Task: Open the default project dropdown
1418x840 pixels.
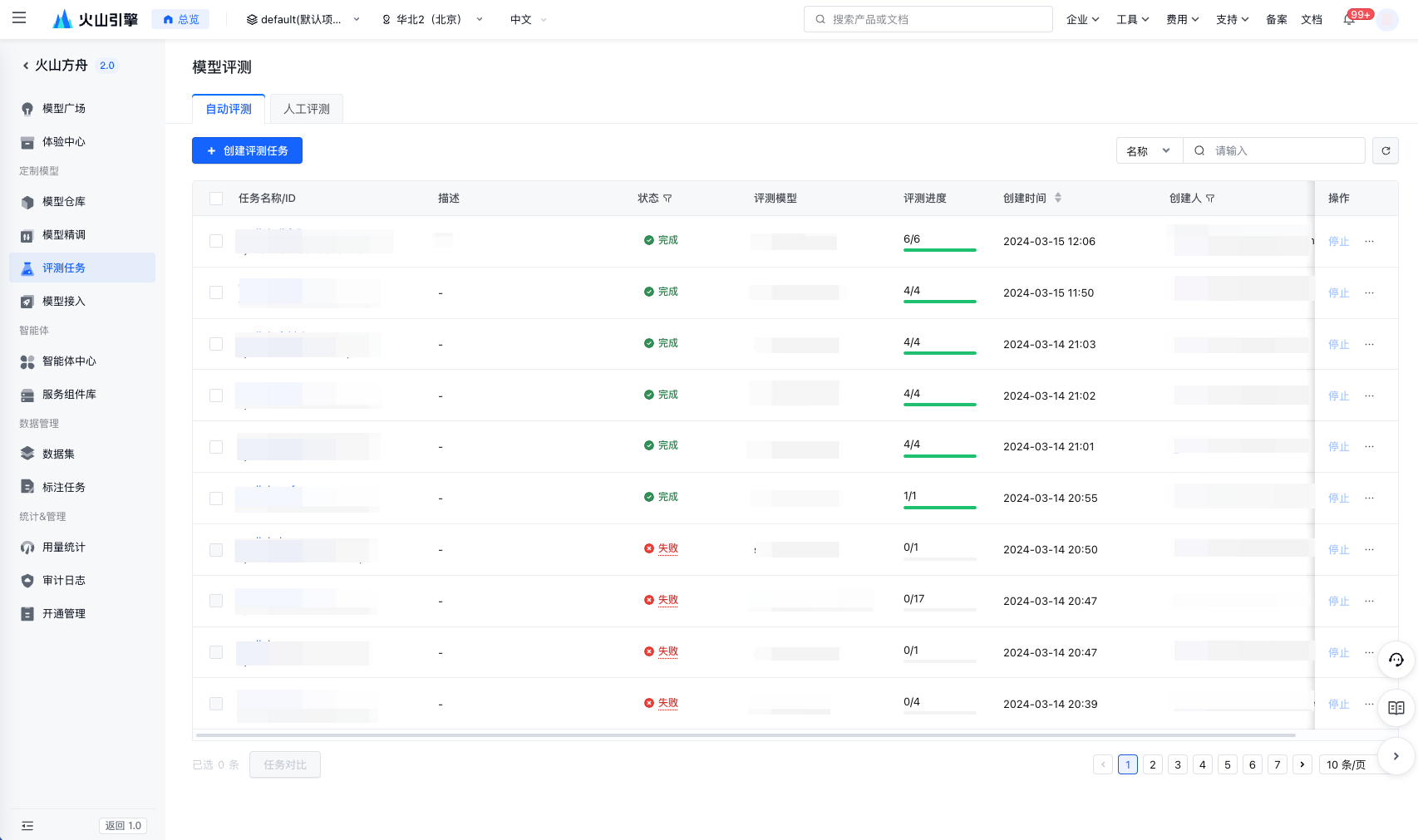Action: [303, 19]
